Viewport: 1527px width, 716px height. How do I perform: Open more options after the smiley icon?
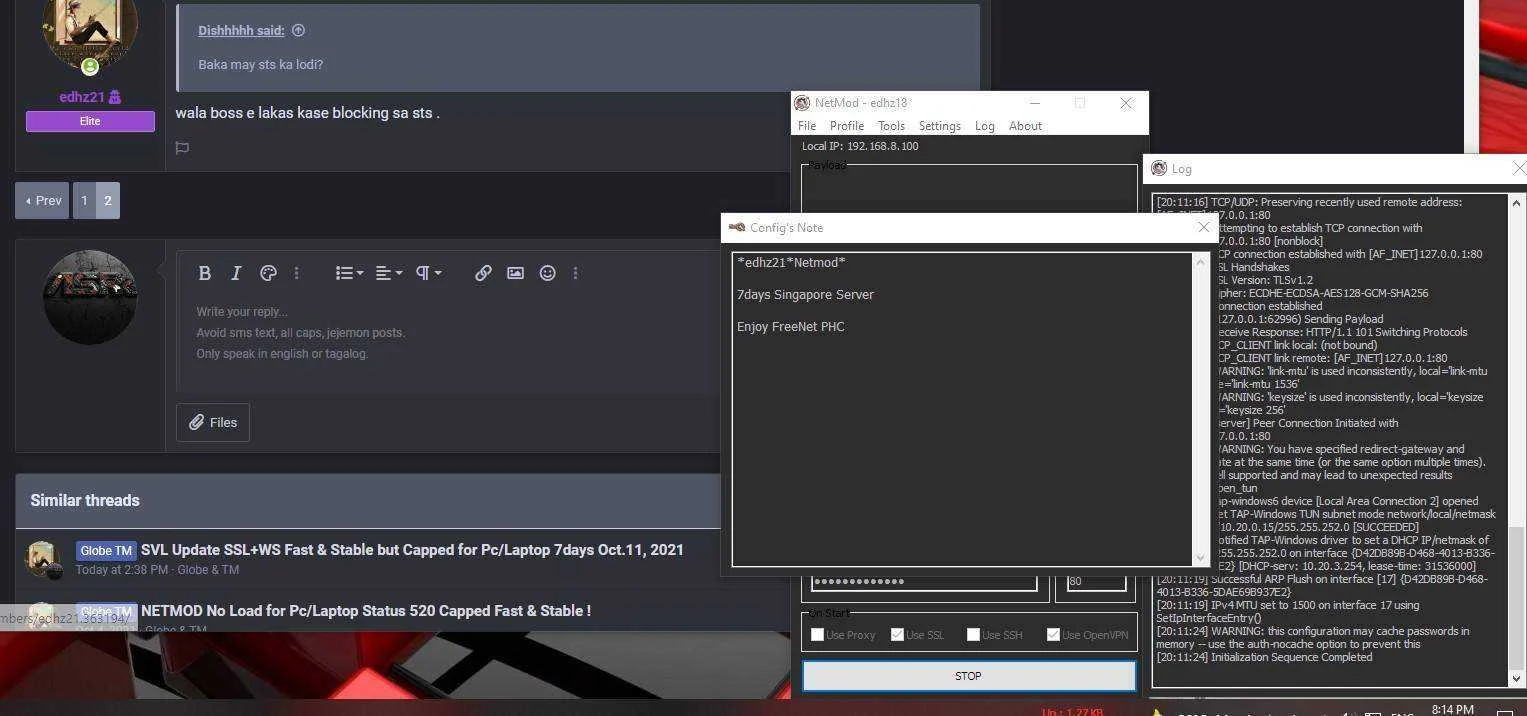click(x=575, y=273)
